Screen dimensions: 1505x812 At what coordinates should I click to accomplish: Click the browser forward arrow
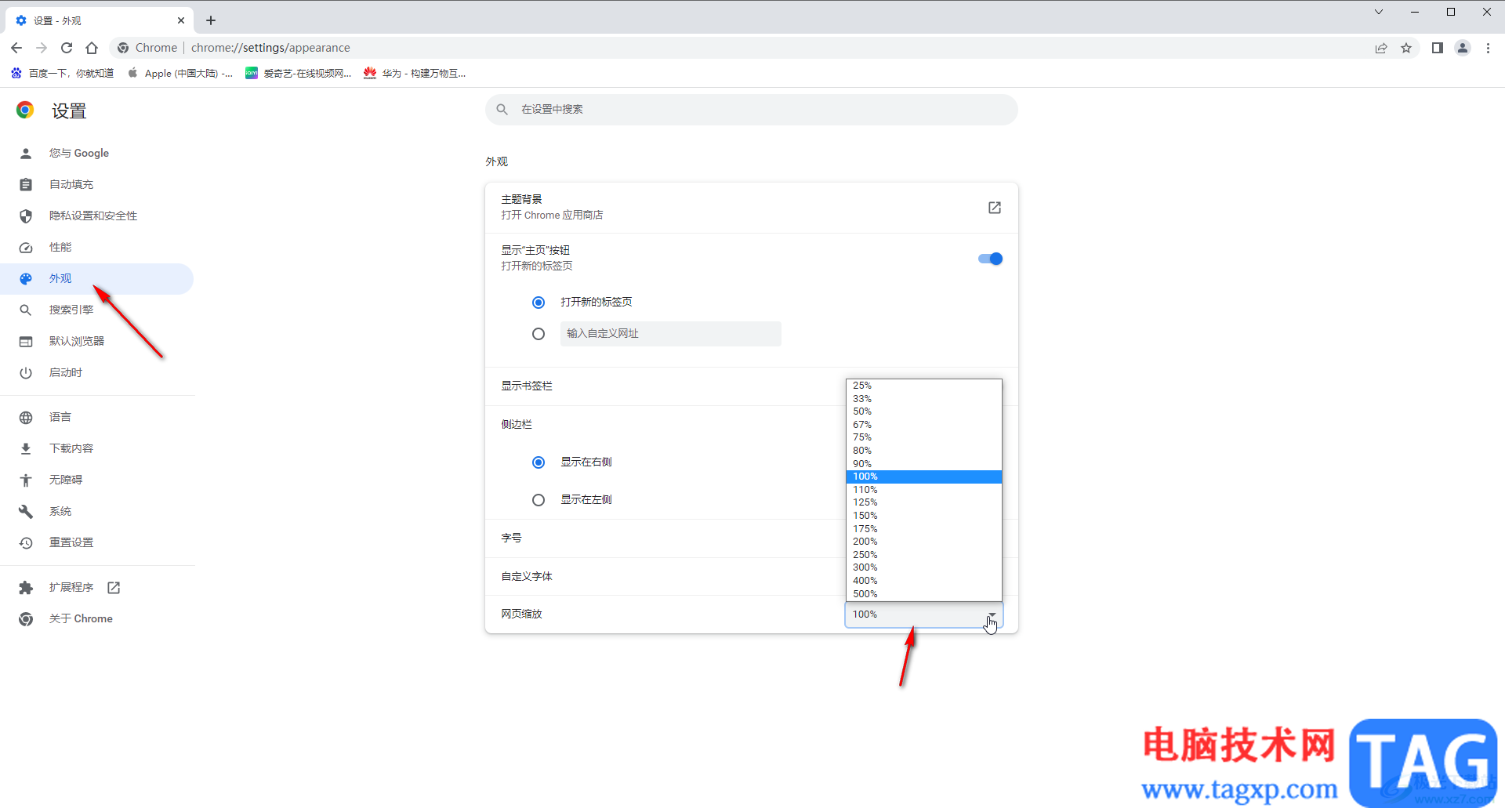(x=42, y=48)
